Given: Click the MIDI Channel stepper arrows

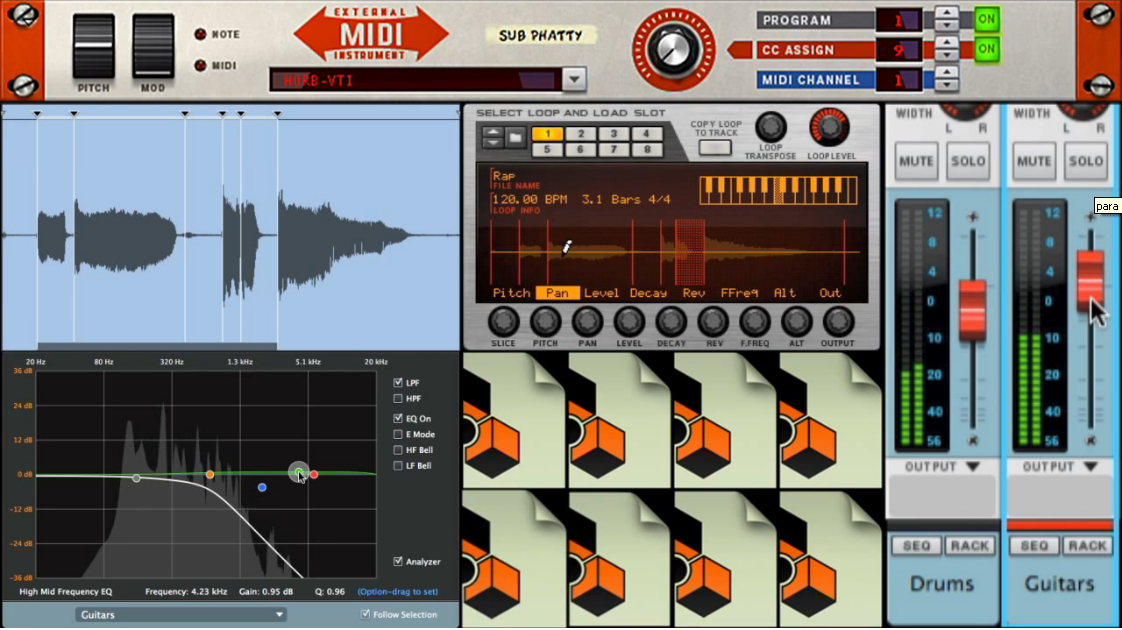Looking at the screenshot, I should pyautogui.click(x=947, y=79).
